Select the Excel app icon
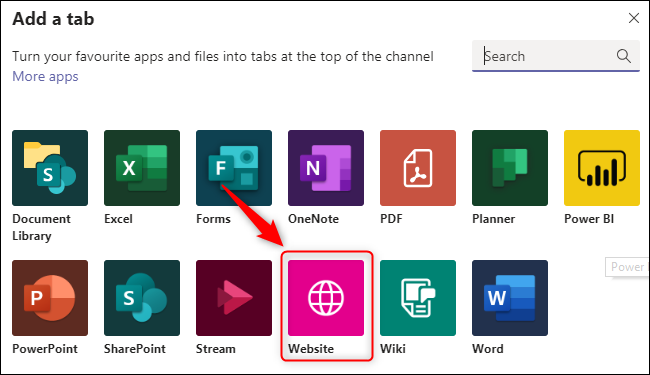Viewport: 650px width, 375px height. pos(142,168)
